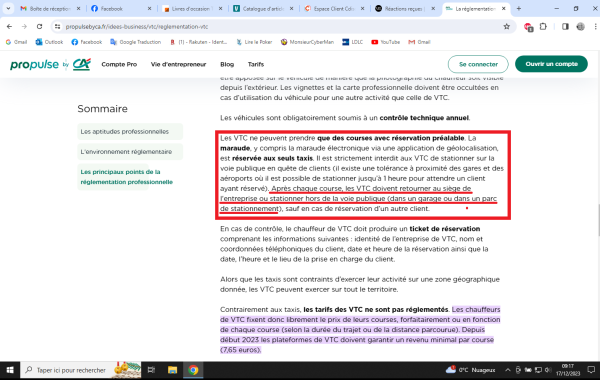This screenshot has height=380, width=600.
Task: Open the YouTube bookmark
Action: click(x=386, y=42)
